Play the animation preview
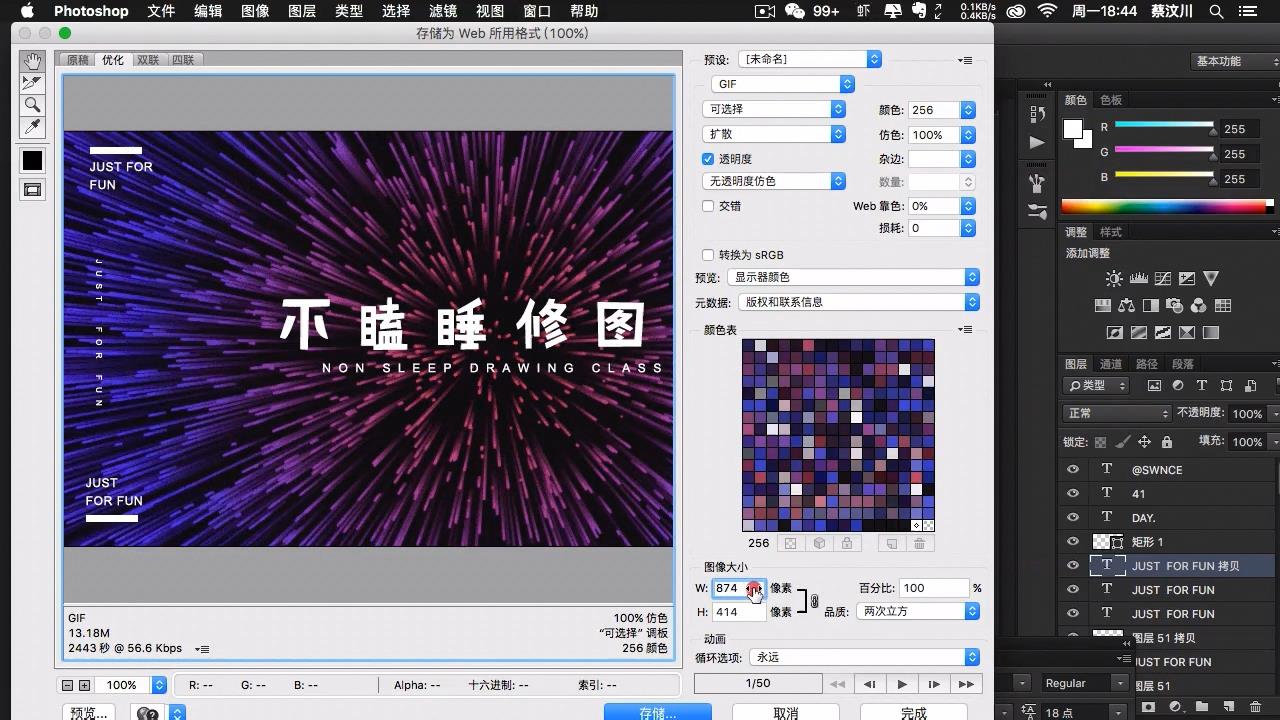This screenshot has width=1280, height=720. (902, 684)
